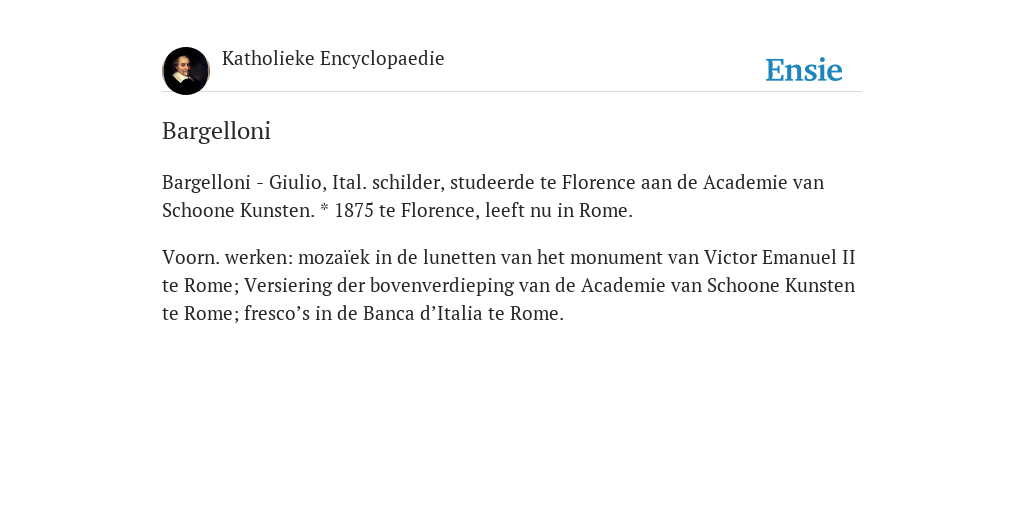Select the Bargelloni heading title

(x=216, y=131)
